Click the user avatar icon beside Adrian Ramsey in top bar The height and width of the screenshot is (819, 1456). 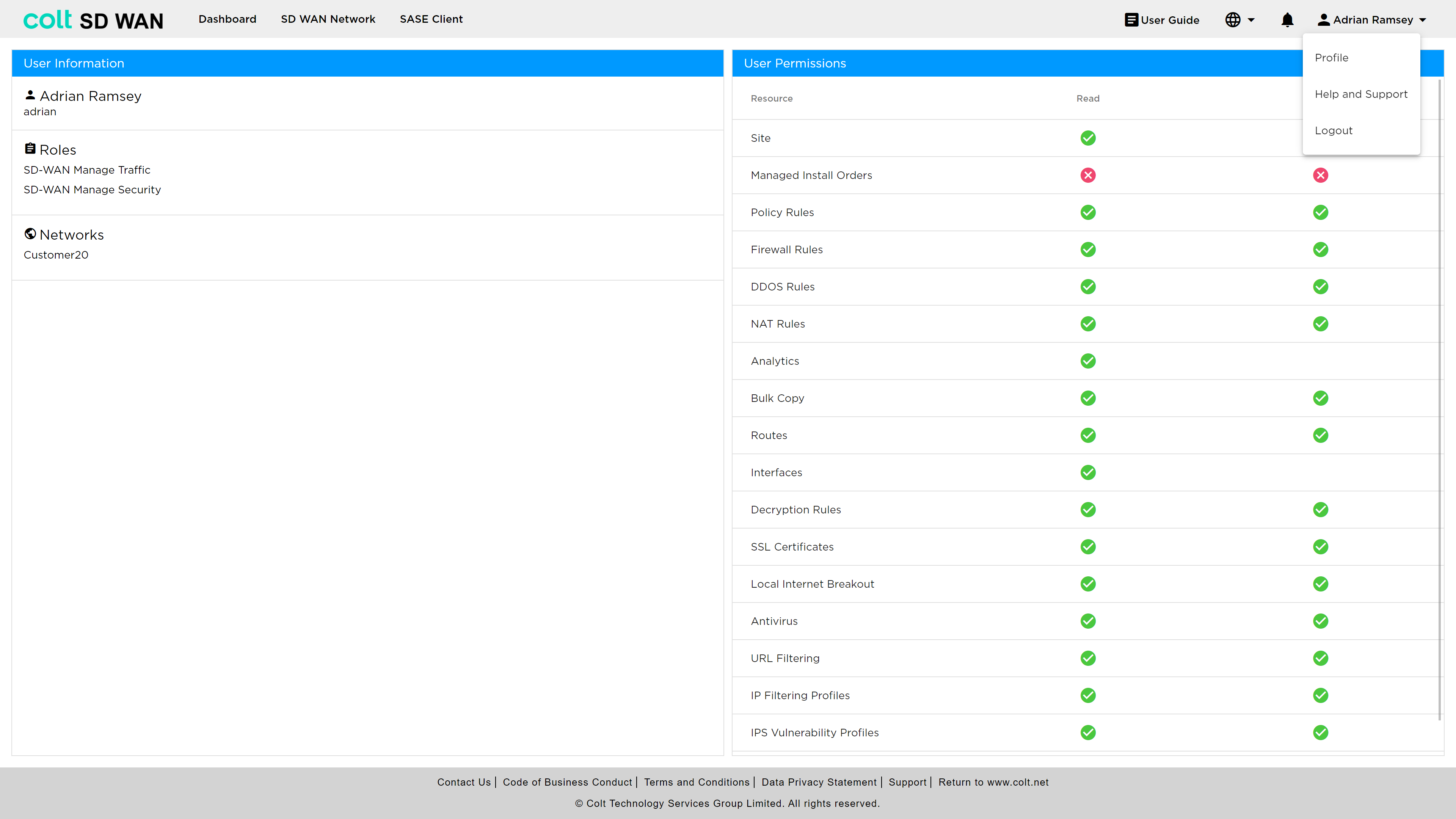1324,20
